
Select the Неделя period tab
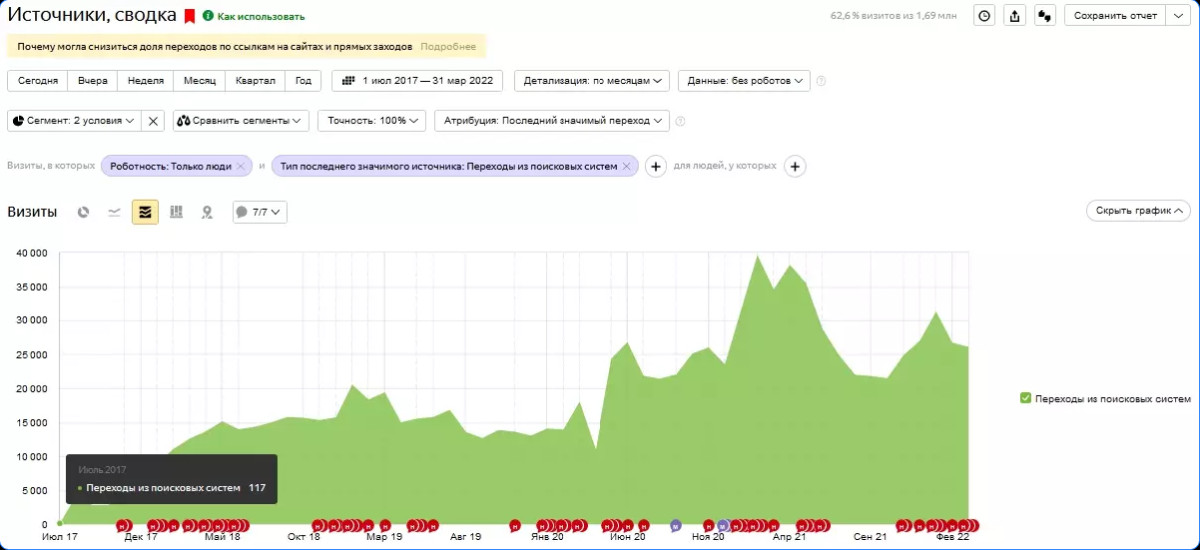coord(146,81)
